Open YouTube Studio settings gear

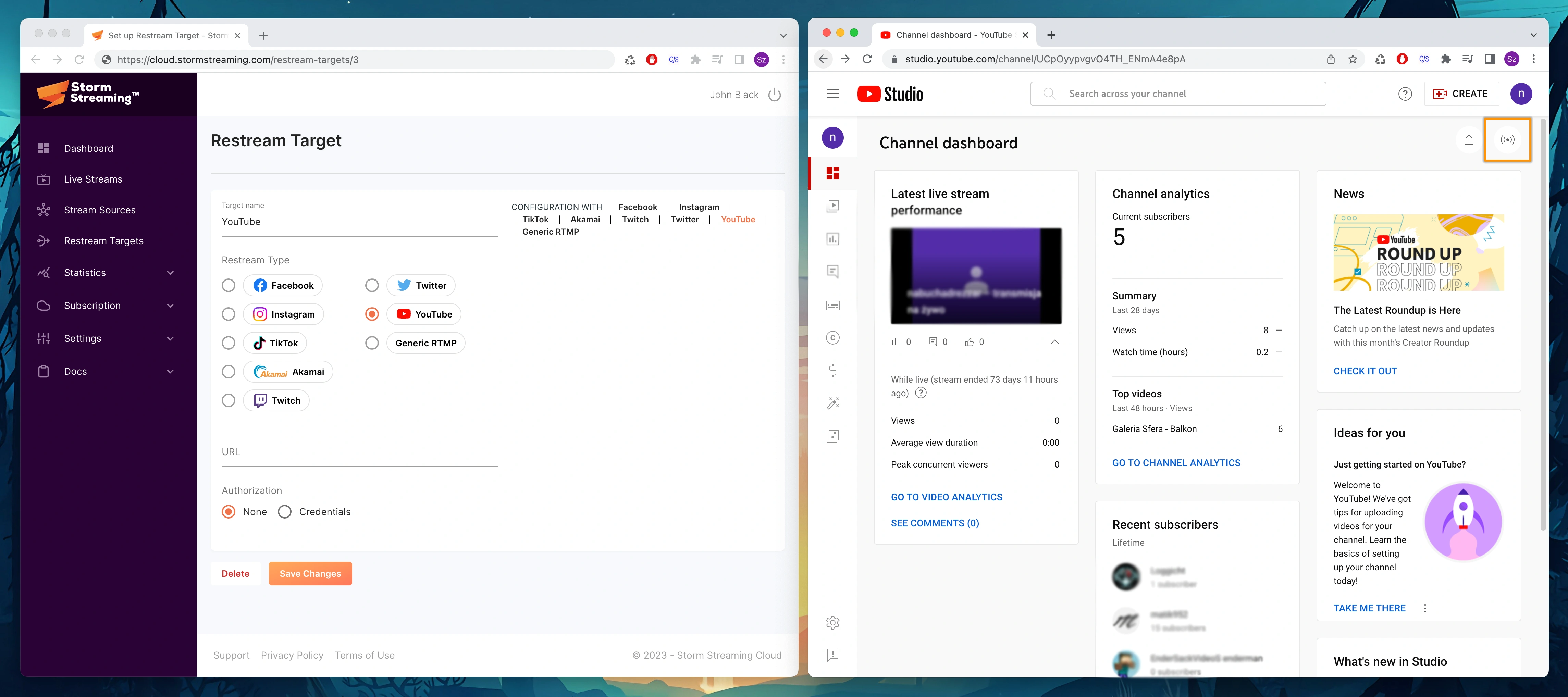click(x=833, y=622)
